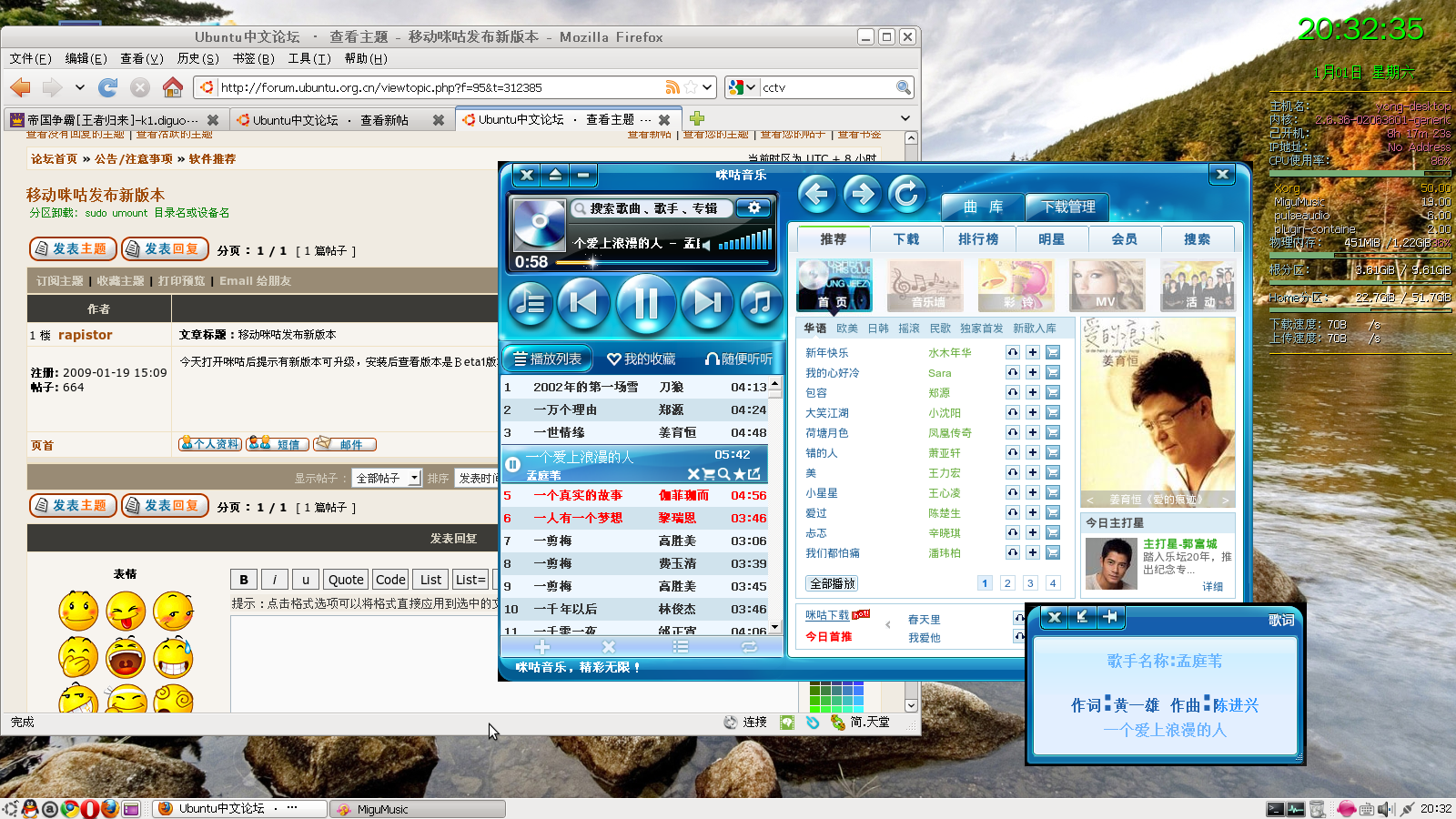Viewport: 1456px width, 819px height.
Task: Listen to 新年快乐 via its headphone icon
Action: coord(1013,352)
